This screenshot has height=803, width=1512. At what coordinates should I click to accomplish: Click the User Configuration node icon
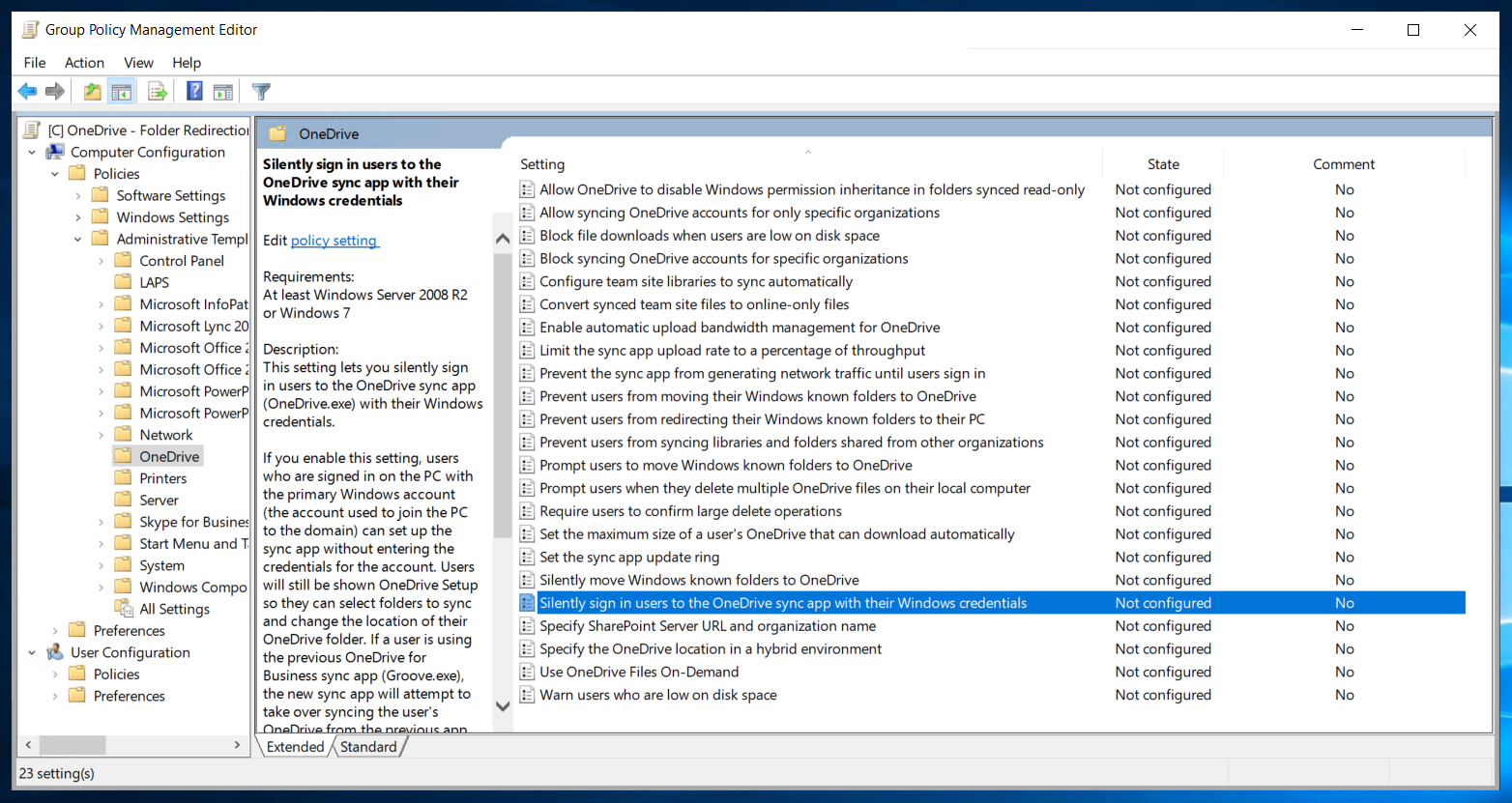click(x=55, y=652)
